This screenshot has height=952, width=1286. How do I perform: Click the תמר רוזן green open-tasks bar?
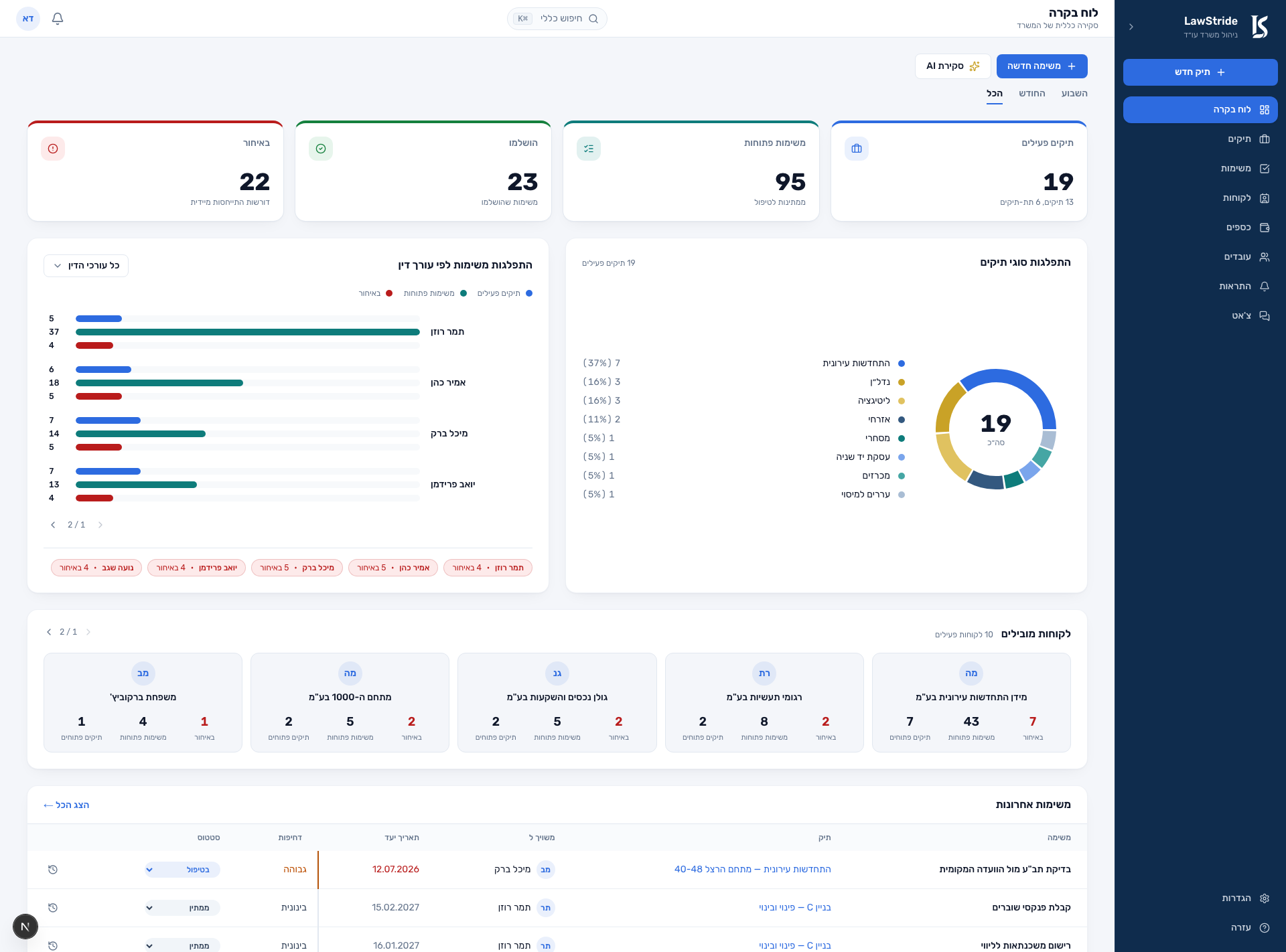(x=248, y=332)
